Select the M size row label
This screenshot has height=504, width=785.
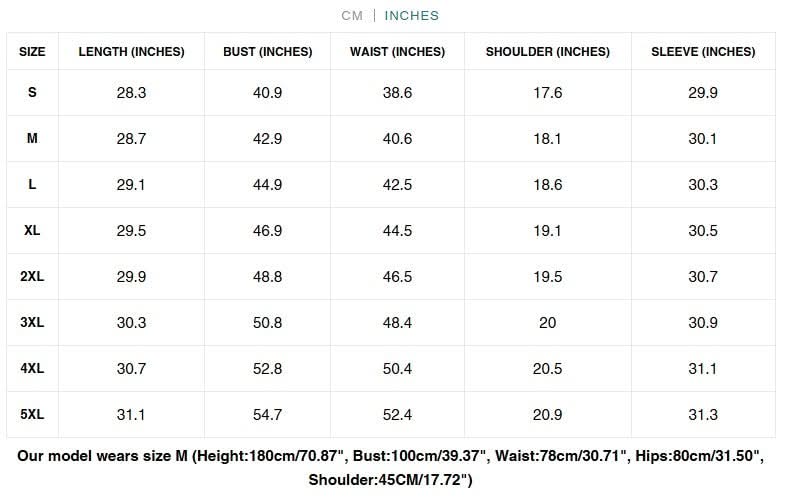[32, 139]
